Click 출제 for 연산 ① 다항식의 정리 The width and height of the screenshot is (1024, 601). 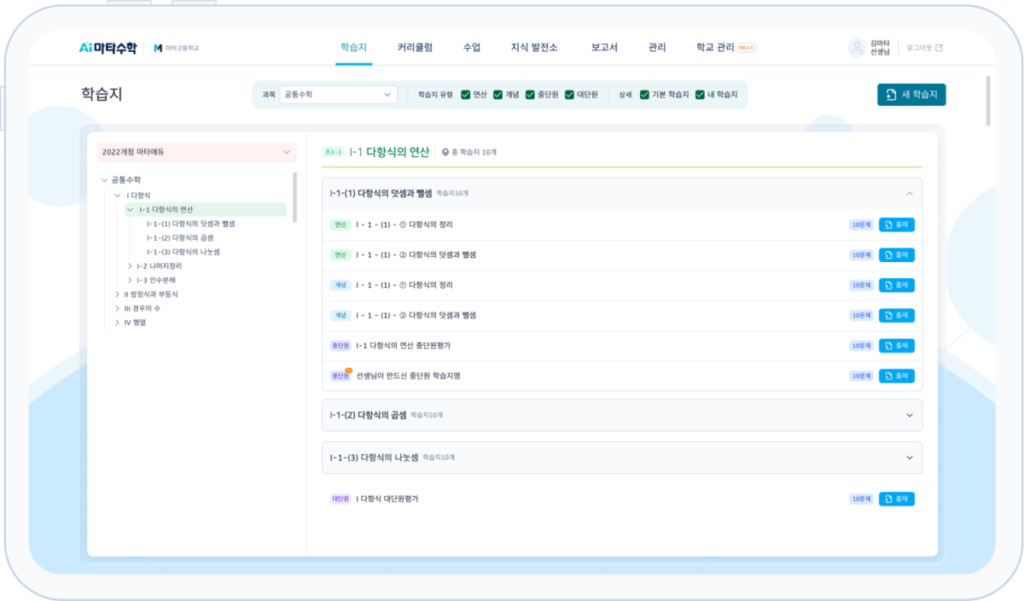tap(896, 225)
